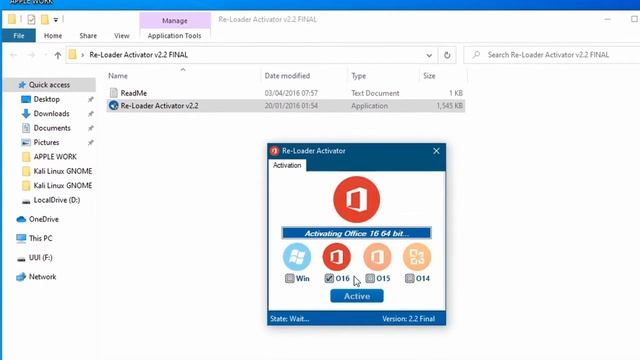Viewport: 640px width, 360px height.
Task: Click the OneDrive cloud icon
Action: tap(21, 219)
